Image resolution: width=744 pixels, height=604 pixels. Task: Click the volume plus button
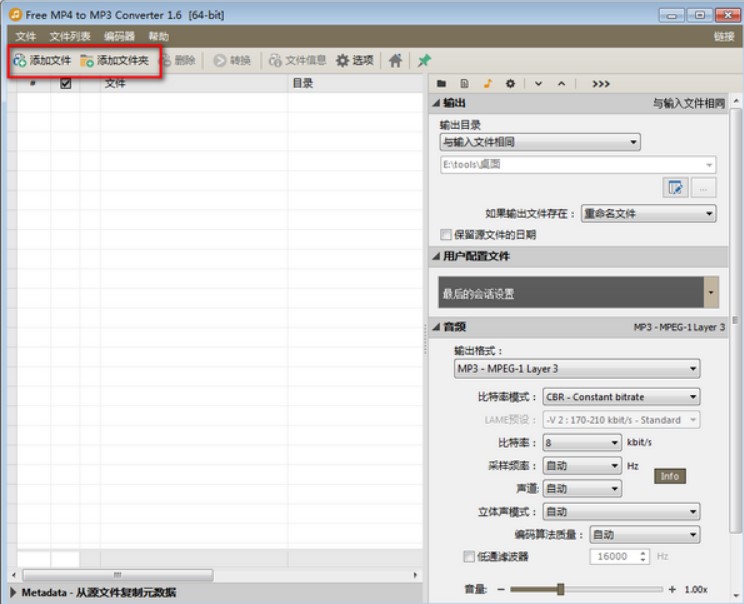[x=672, y=589]
